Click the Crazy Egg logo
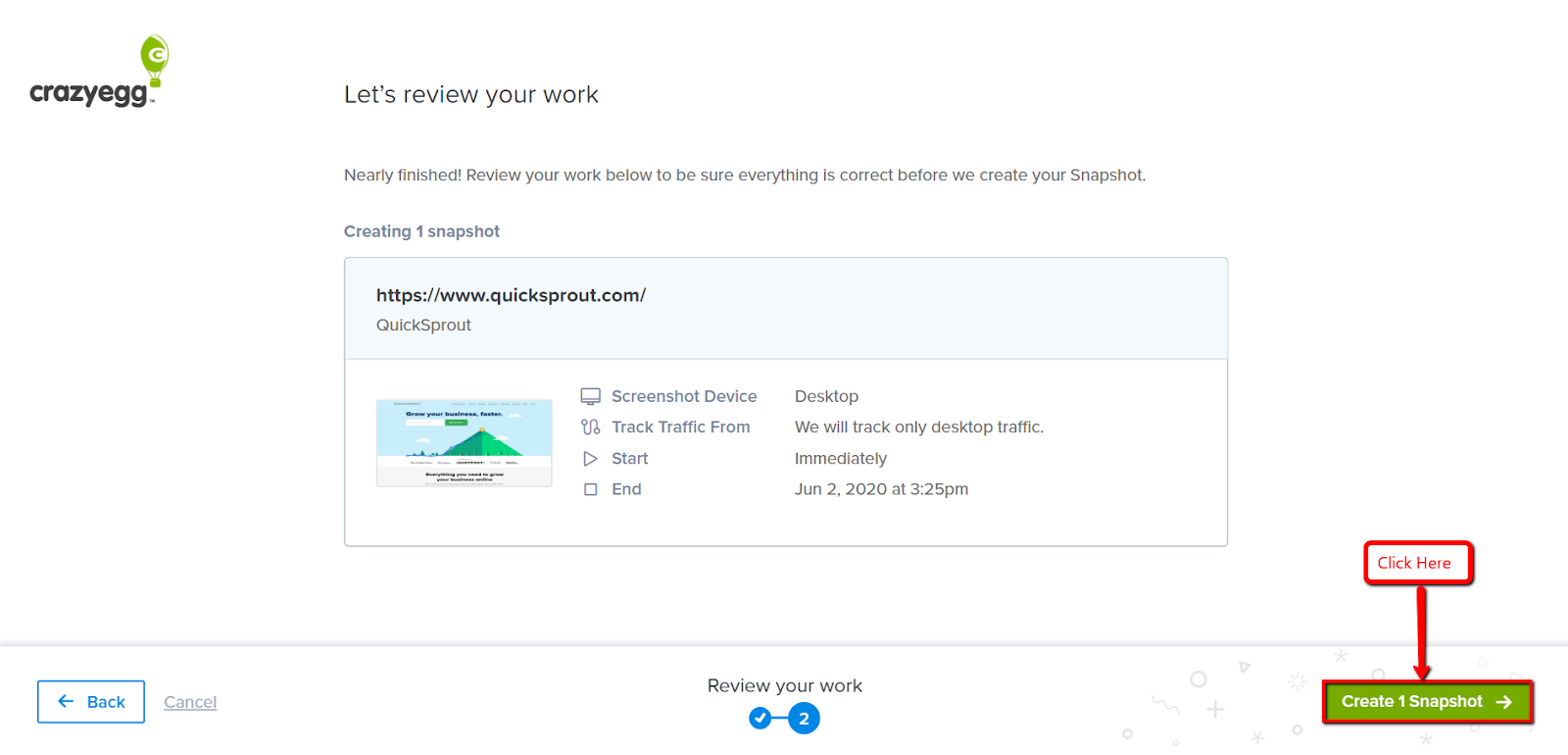 tap(99, 72)
